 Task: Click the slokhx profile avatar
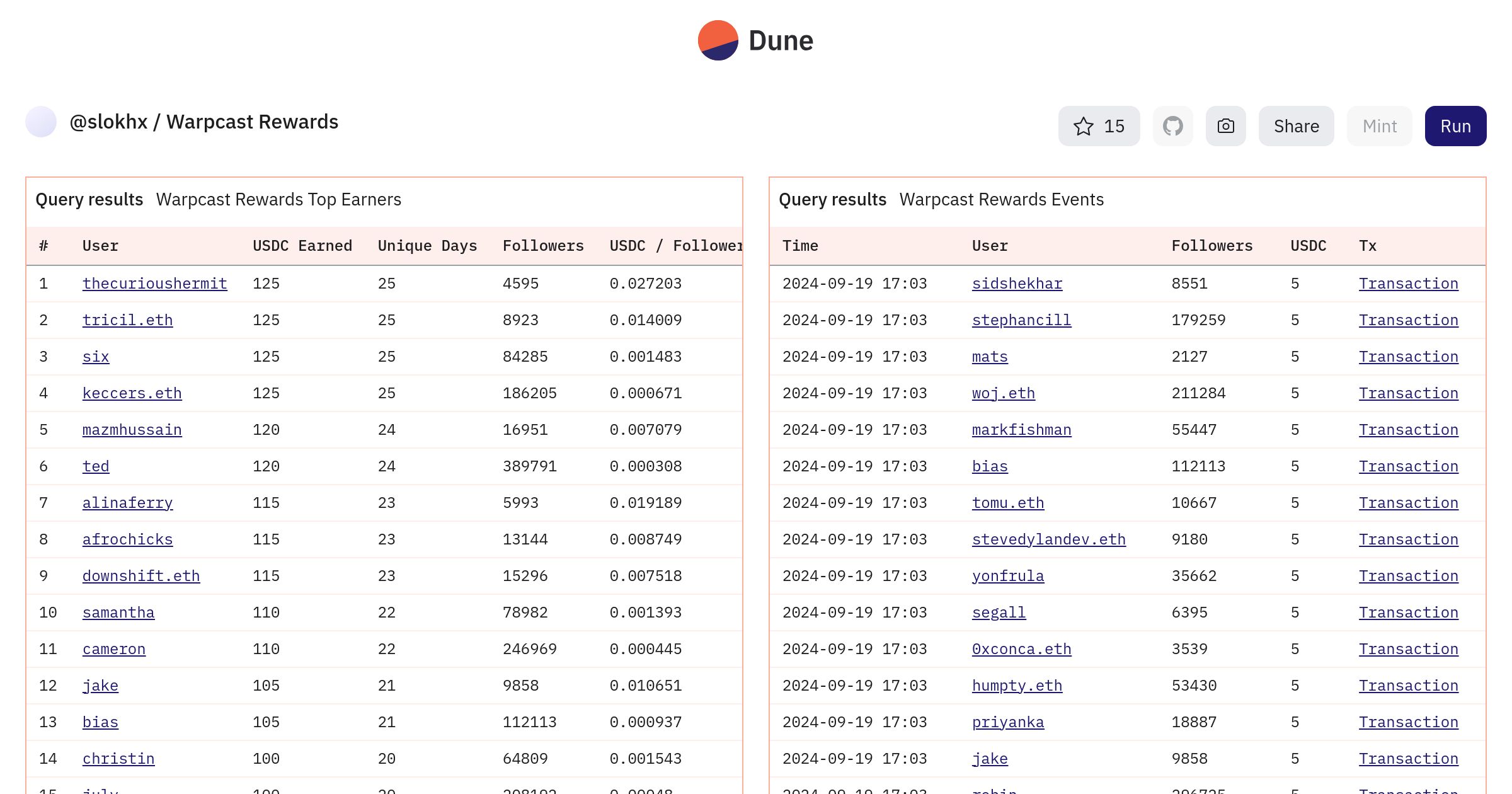point(41,122)
